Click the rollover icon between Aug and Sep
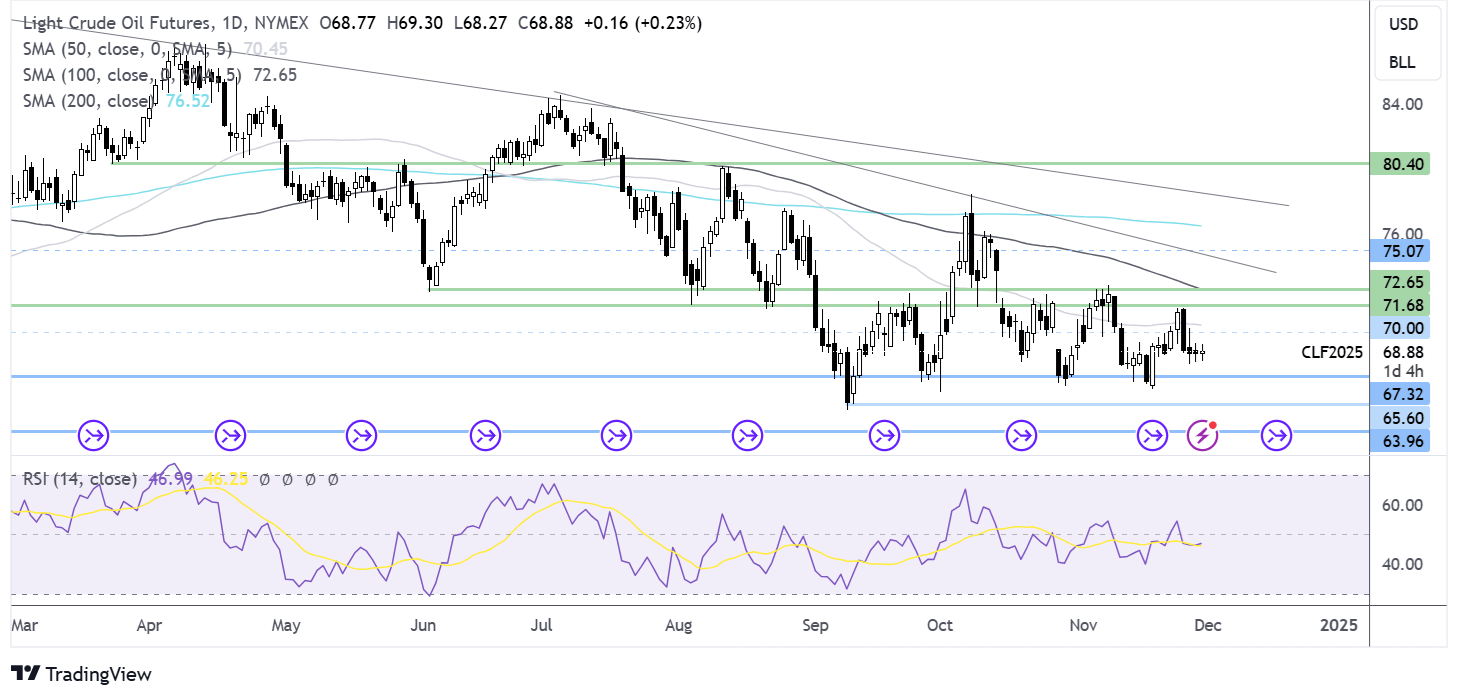The width and height of the screenshot is (1462, 700). tap(746, 435)
